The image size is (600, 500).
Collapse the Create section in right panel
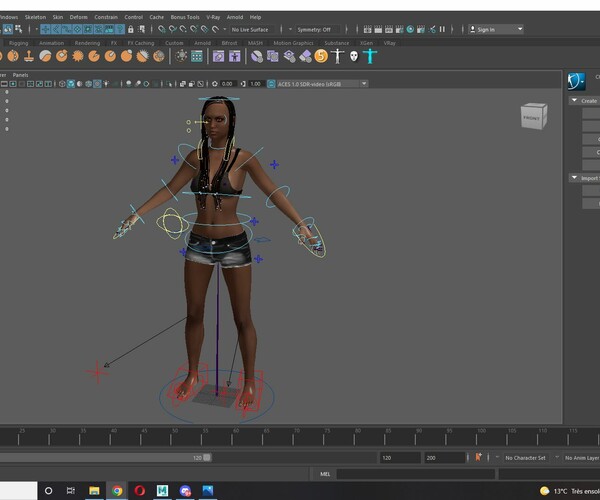click(574, 100)
